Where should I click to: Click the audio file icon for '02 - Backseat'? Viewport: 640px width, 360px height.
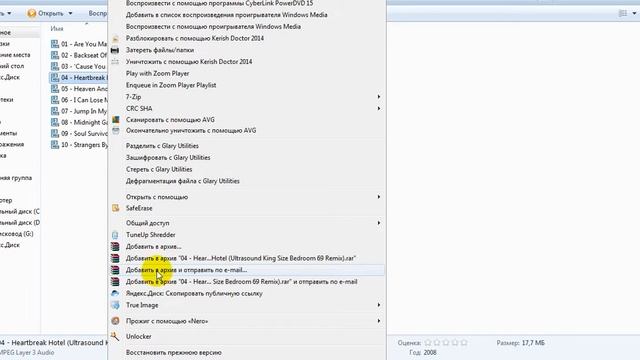55,55
